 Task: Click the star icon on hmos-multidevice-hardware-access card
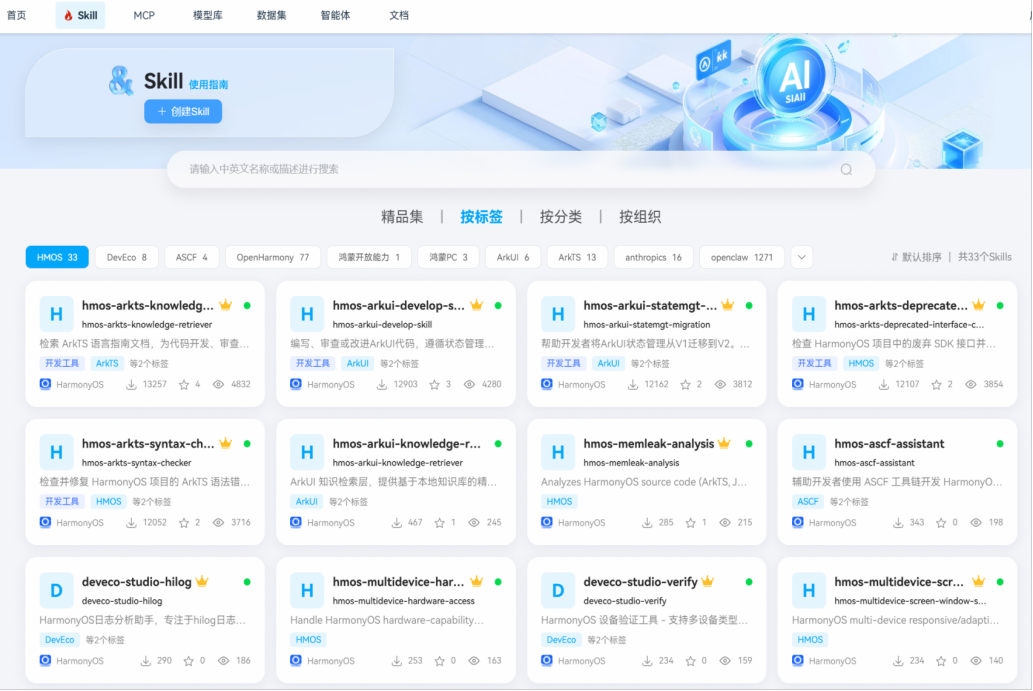tap(439, 661)
